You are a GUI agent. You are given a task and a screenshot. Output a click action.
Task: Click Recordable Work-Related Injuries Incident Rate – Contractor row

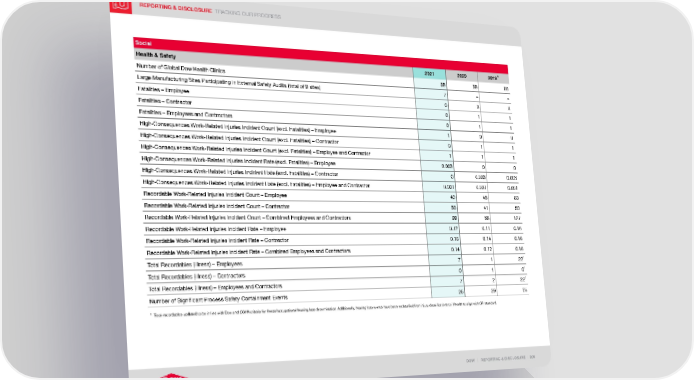217,241
